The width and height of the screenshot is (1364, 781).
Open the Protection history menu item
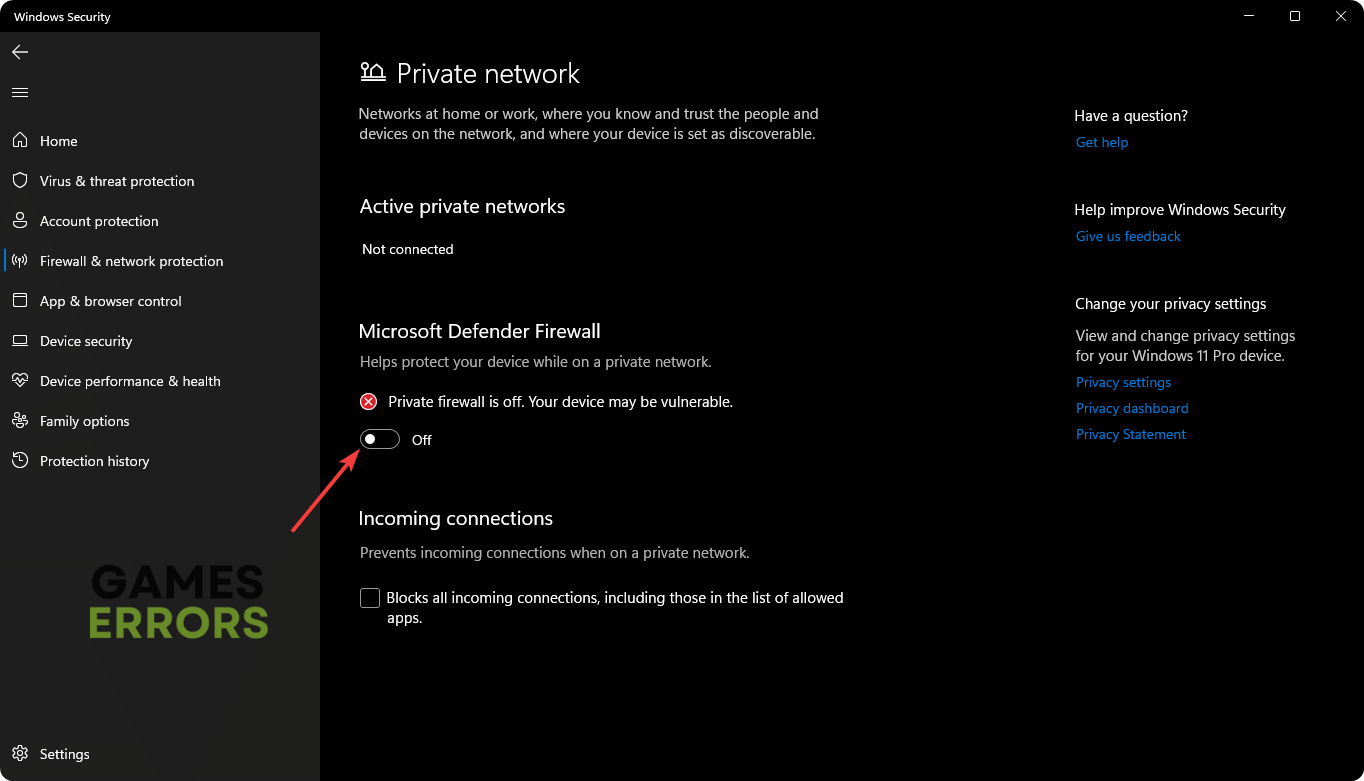click(94, 461)
